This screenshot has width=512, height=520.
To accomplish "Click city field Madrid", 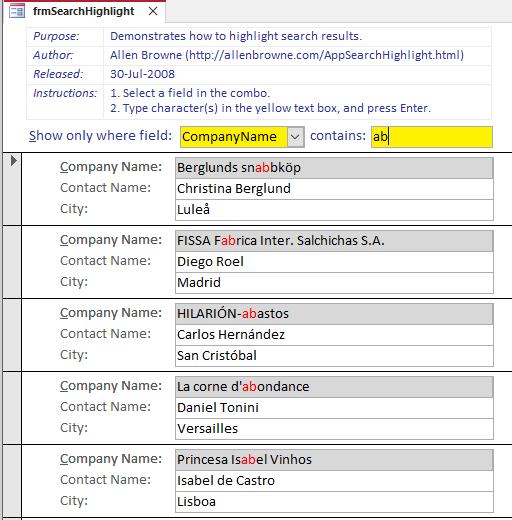I will tap(334, 283).
